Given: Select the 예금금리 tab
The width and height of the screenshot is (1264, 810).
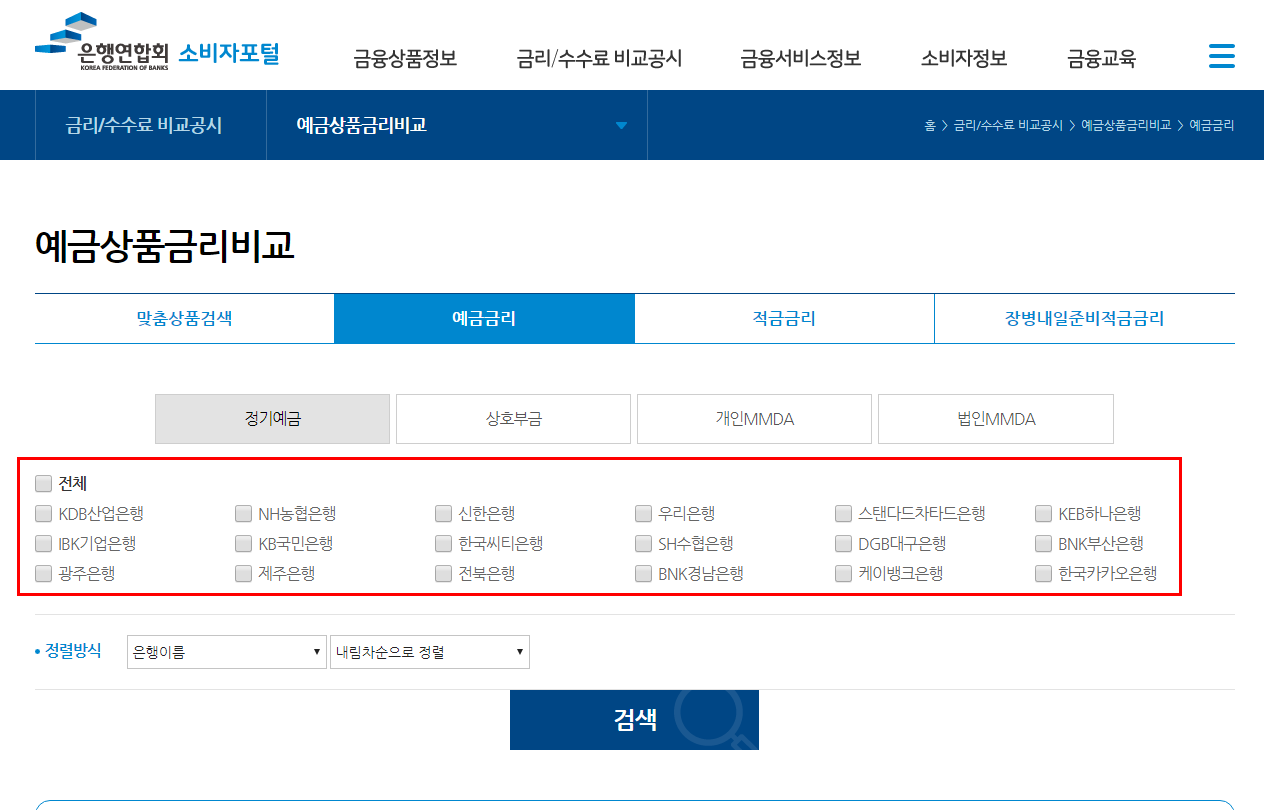Looking at the screenshot, I should tap(484, 319).
